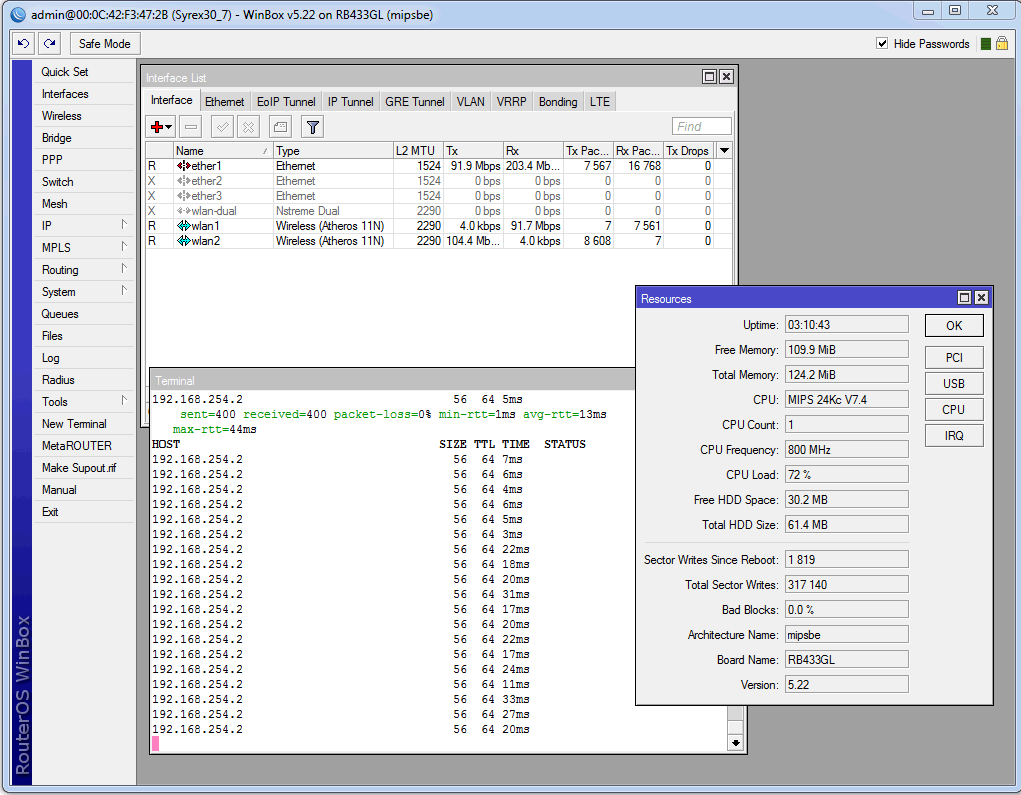Click the ether2 interface icon
The width and height of the screenshot is (1021, 795).
pos(184,181)
